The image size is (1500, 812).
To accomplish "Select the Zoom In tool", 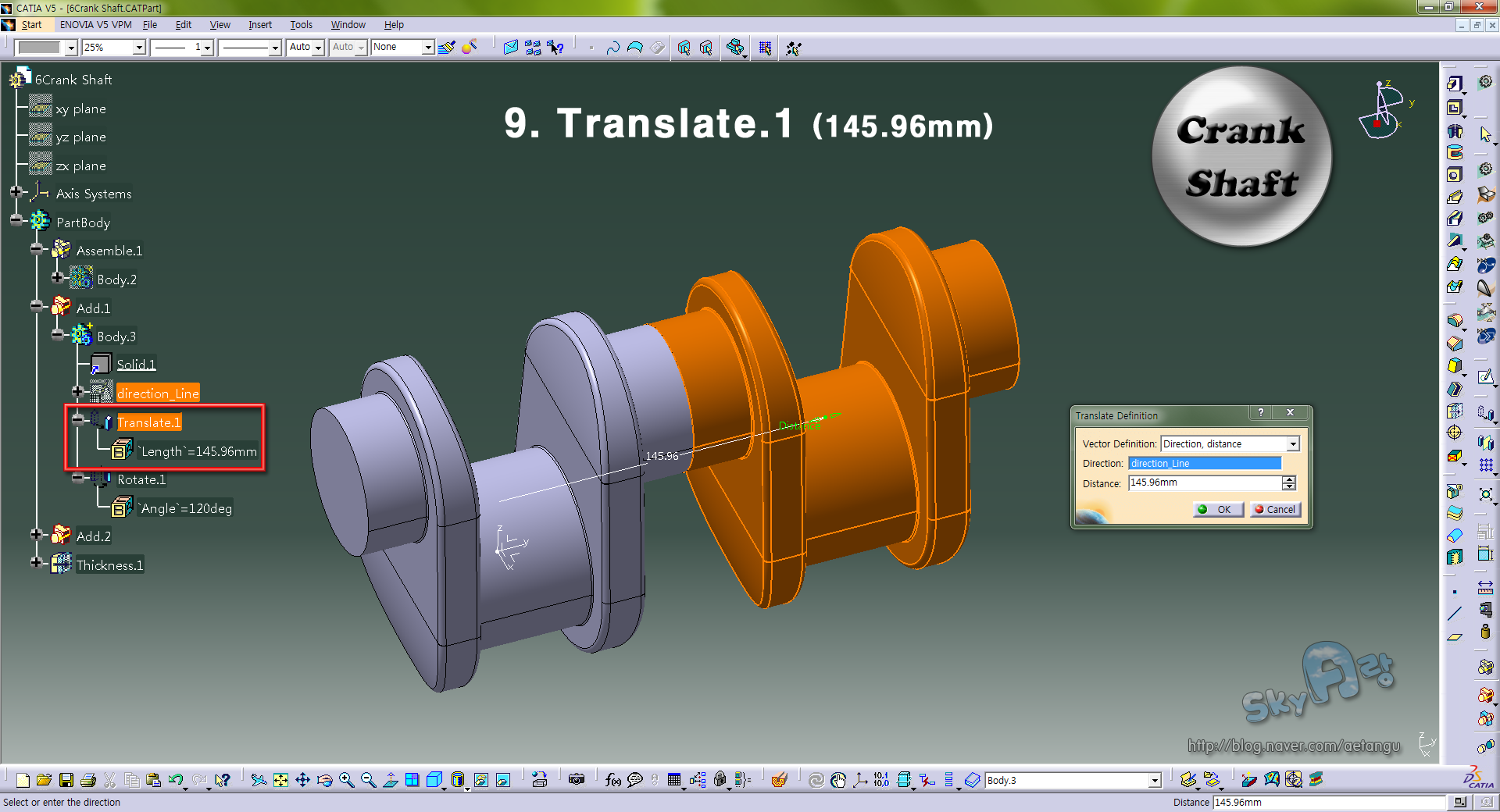I will [345, 780].
